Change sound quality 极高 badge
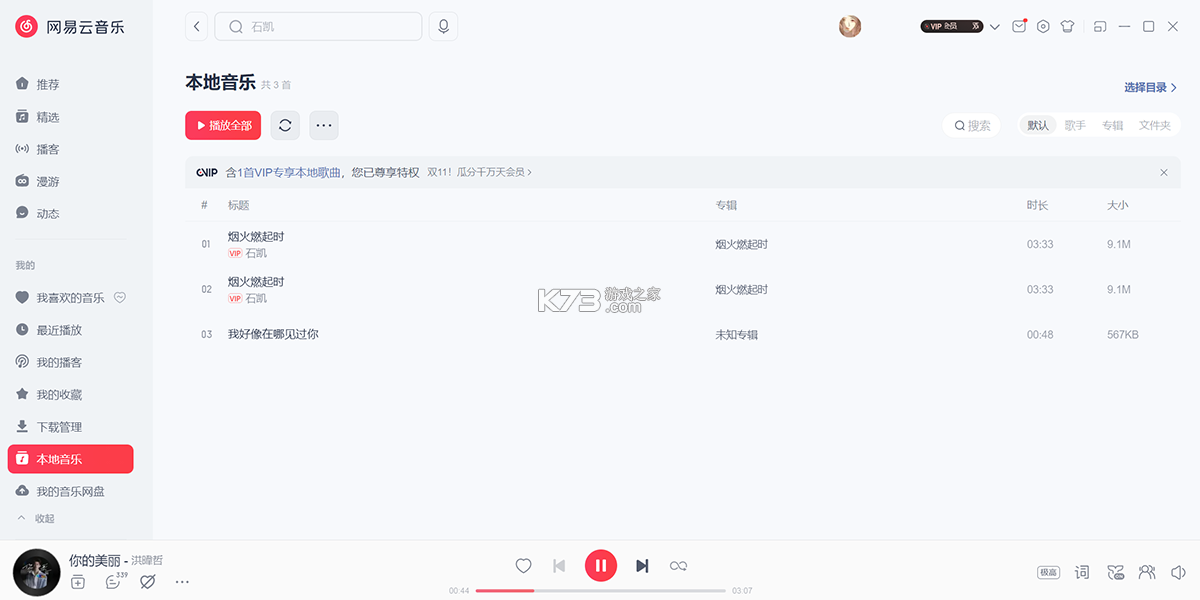Image resolution: width=1200 pixels, height=600 pixels. [x=1048, y=572]
